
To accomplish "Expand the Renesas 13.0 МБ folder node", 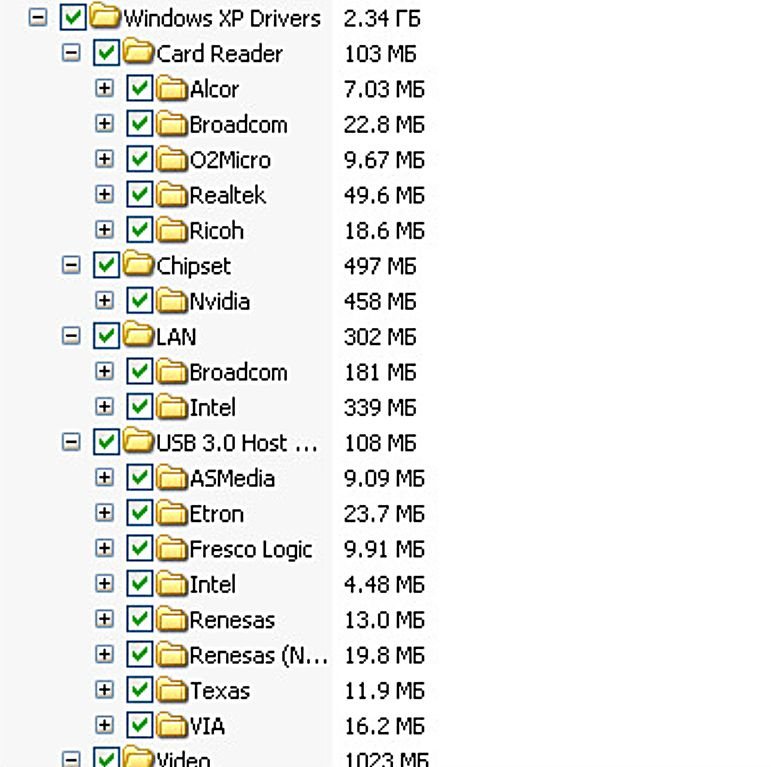I will 104,619.
